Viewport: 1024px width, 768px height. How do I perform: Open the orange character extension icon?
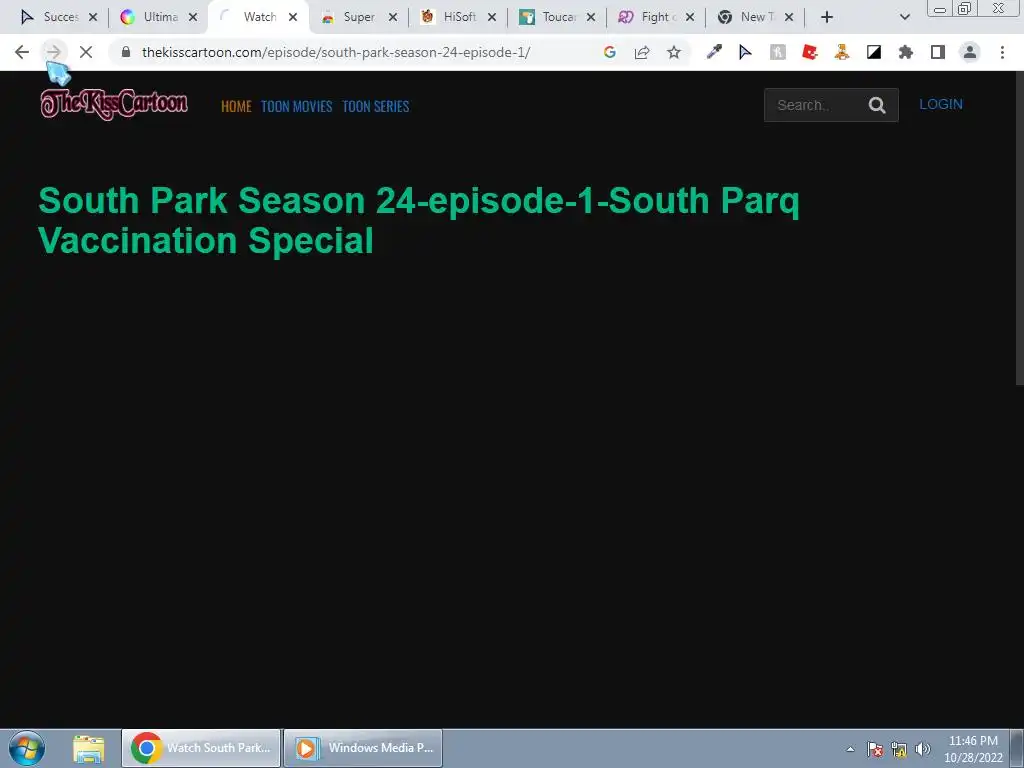pos(842,52)
